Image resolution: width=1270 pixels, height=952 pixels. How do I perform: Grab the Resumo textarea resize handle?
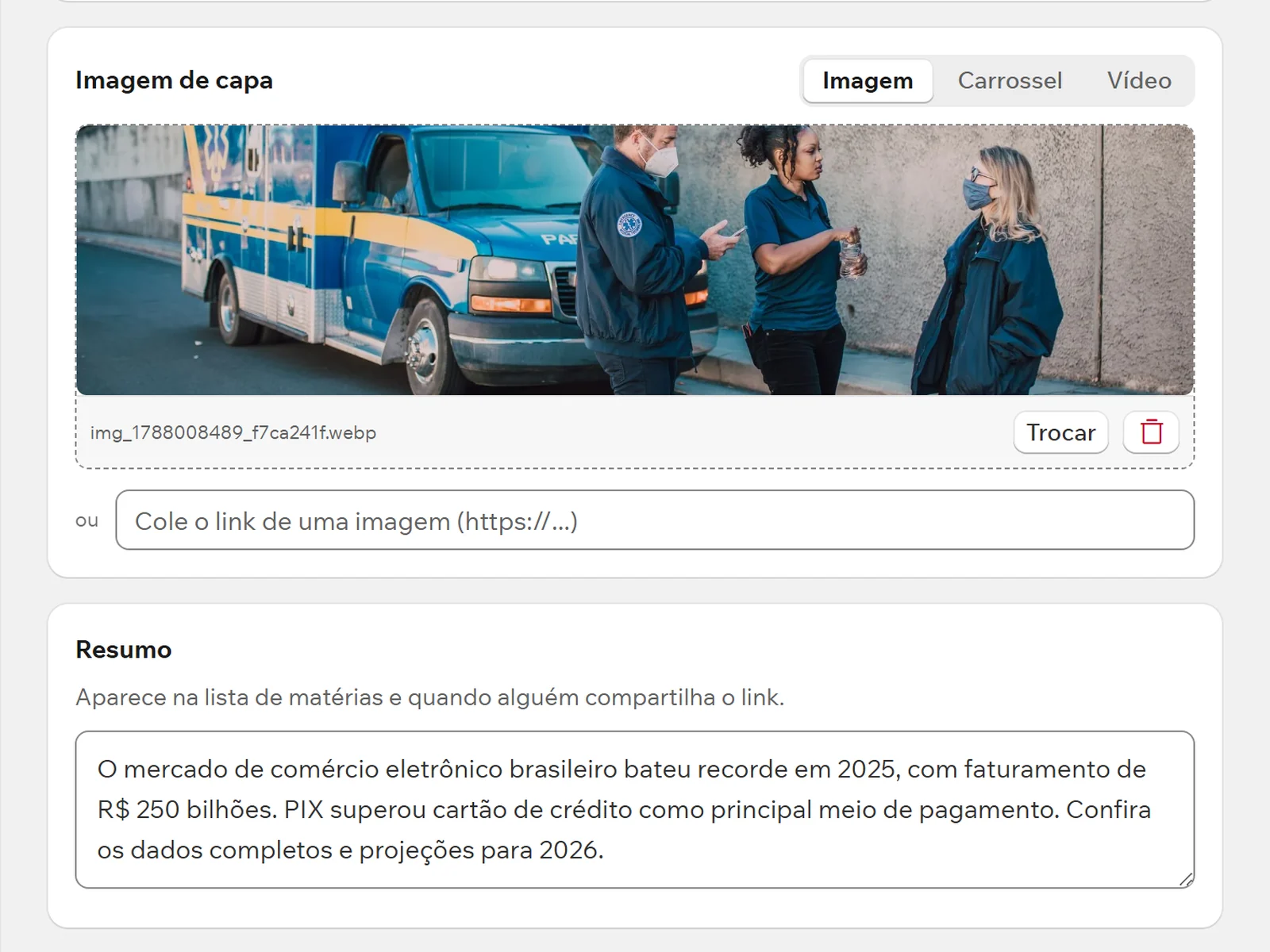(1186, 879)
